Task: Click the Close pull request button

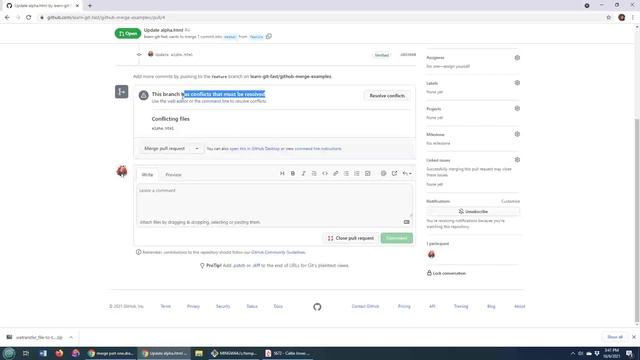Action: pyautogui.click(x=351, y=238)
